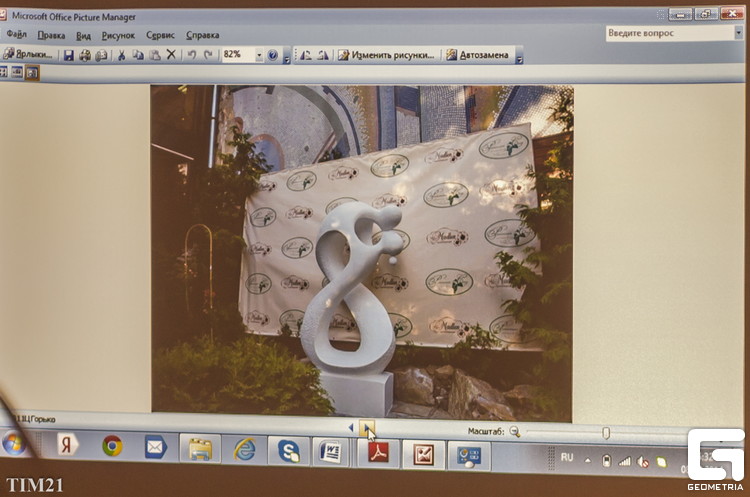Image resolution: width=750 pixels, height=497 pixels.
Task: Click the 'Изменить рисунки...' button
Action: 386,55
